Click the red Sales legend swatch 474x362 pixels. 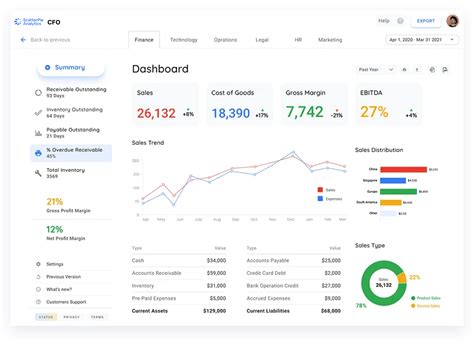pos(320,190)
